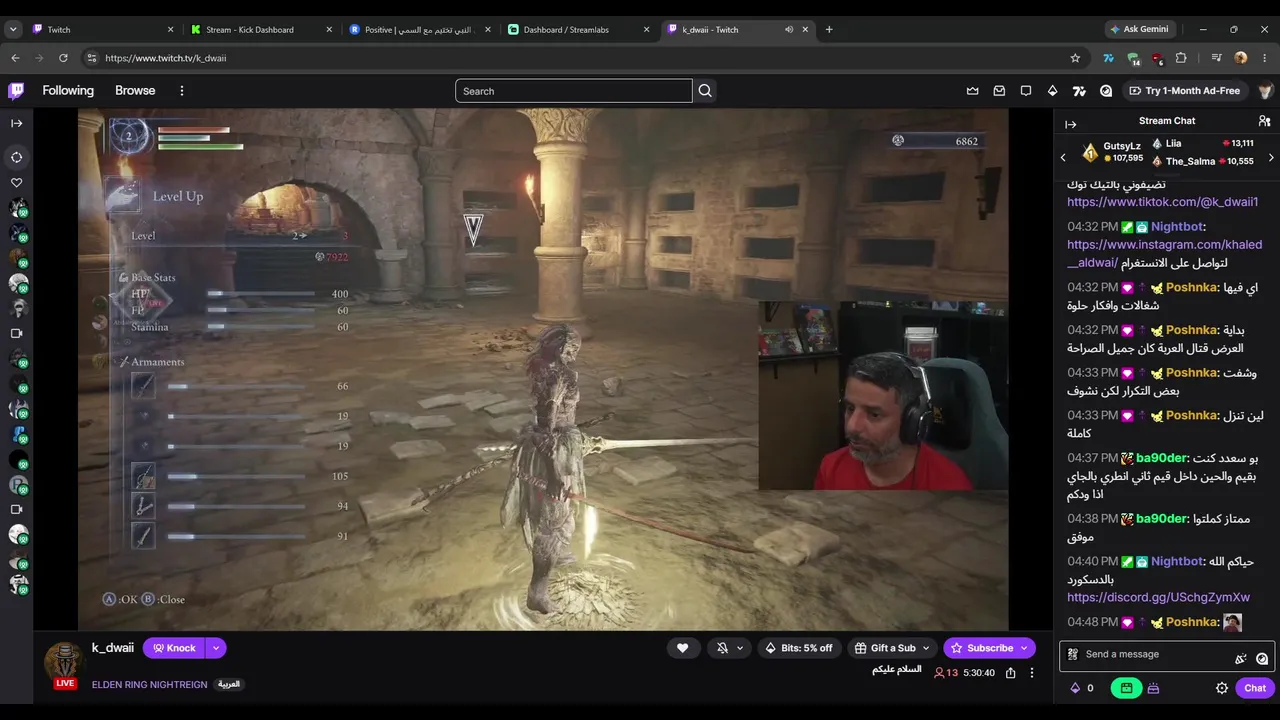
Task: Click the Knock button
Action: 174,648
